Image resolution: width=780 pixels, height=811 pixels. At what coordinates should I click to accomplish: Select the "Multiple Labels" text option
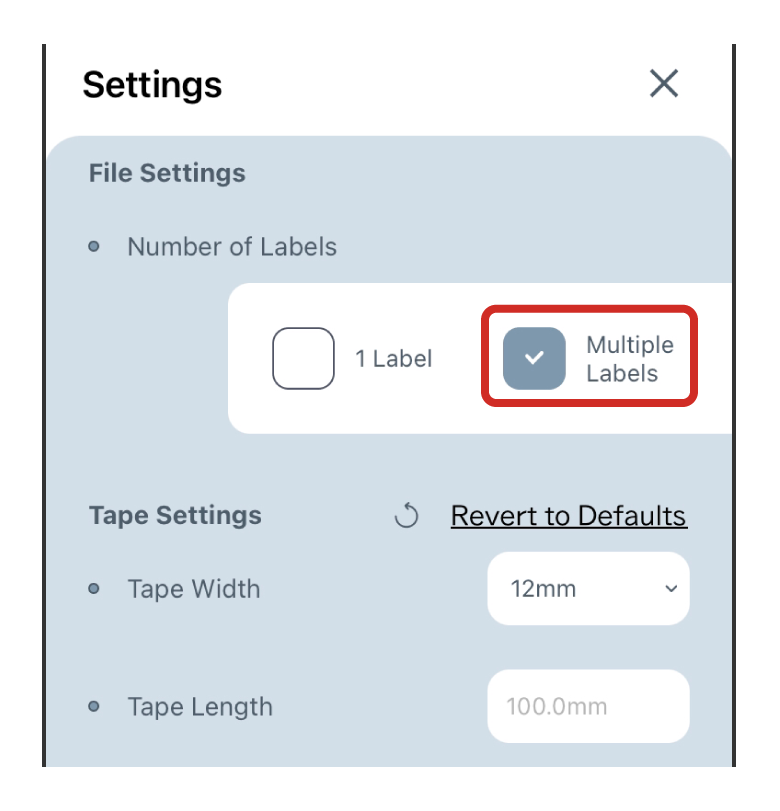coord(630,359)
